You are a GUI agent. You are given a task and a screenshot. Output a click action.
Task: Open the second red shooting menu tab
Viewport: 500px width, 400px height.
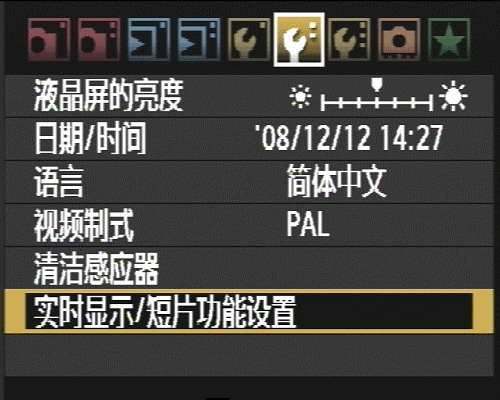99,40
